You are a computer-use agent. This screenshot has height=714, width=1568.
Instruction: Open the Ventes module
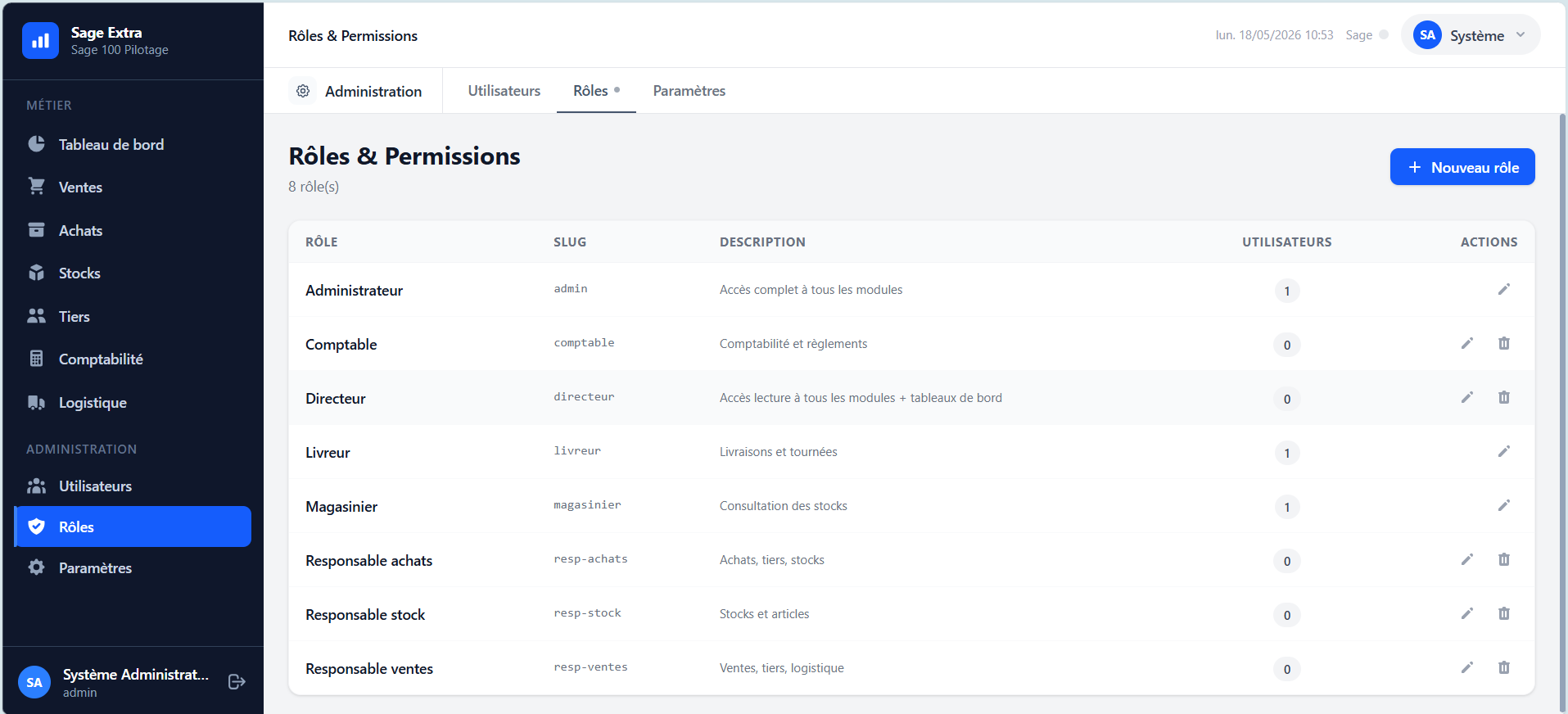133,187
